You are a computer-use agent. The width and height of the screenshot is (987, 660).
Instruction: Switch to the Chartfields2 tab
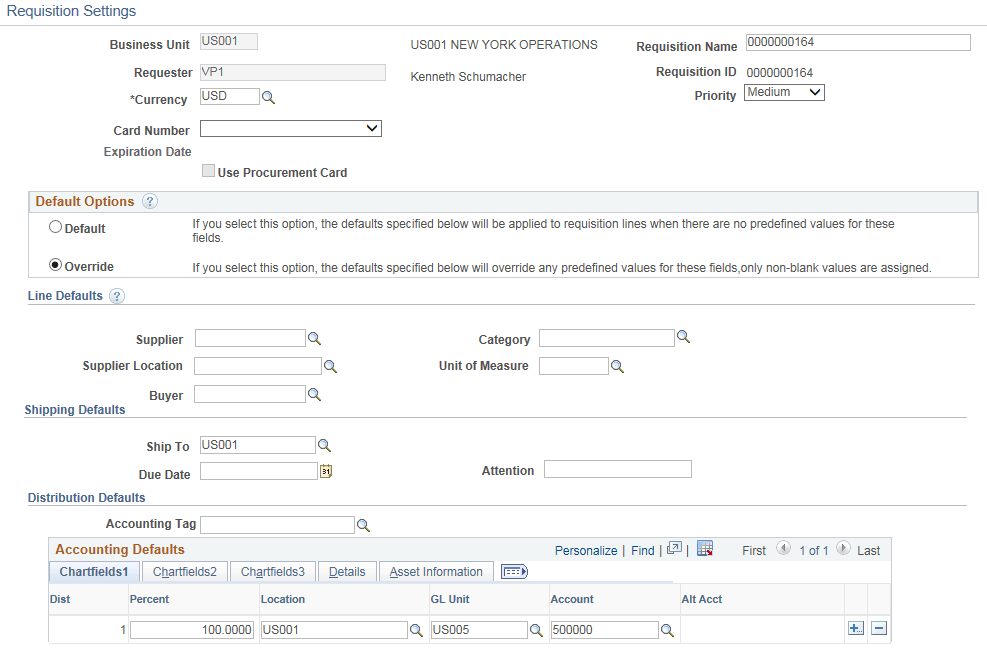point(184,571)
